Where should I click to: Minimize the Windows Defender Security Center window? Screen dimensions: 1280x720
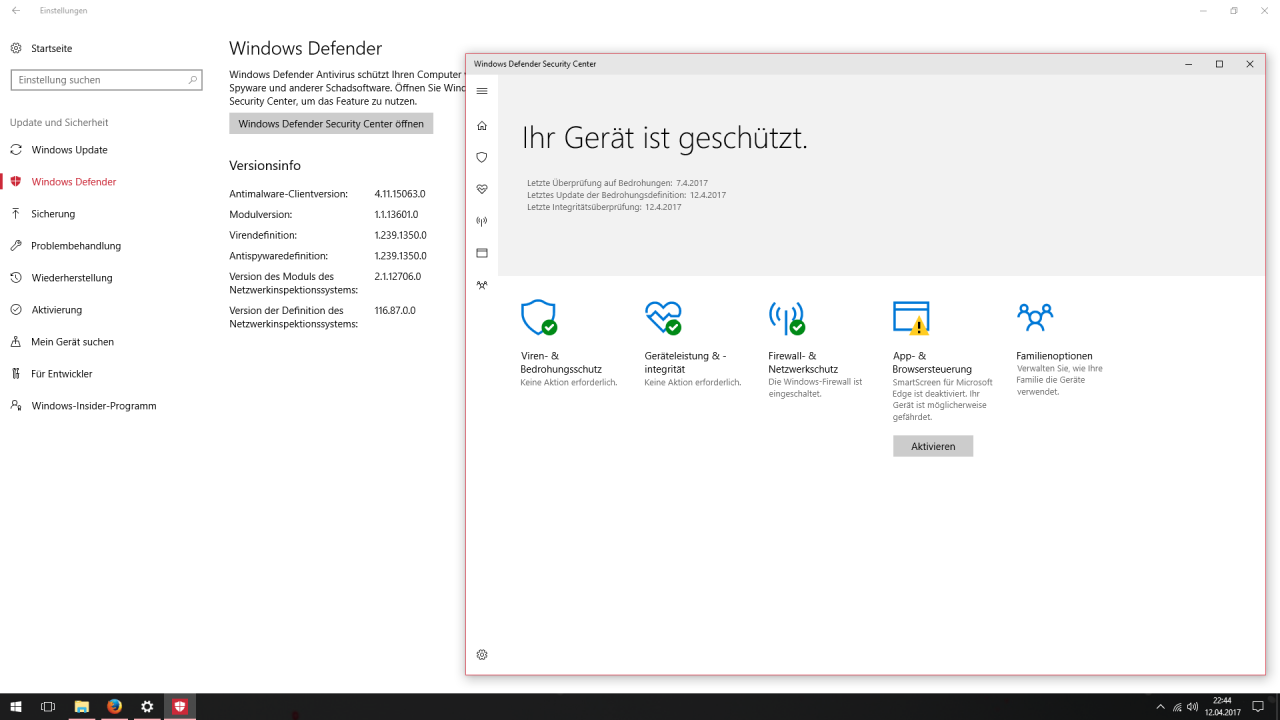pos(1188,64)
